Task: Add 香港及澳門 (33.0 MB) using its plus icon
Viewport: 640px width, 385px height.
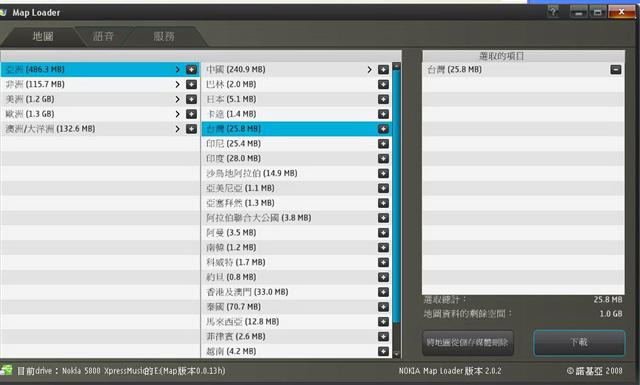Action: (383, 292)
